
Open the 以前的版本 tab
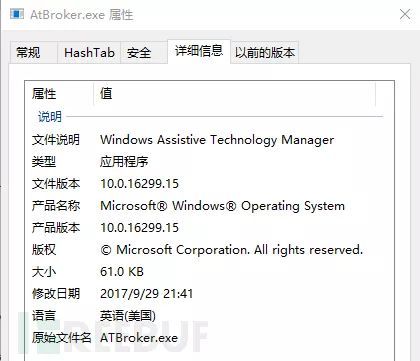click(x=265, y=52)
